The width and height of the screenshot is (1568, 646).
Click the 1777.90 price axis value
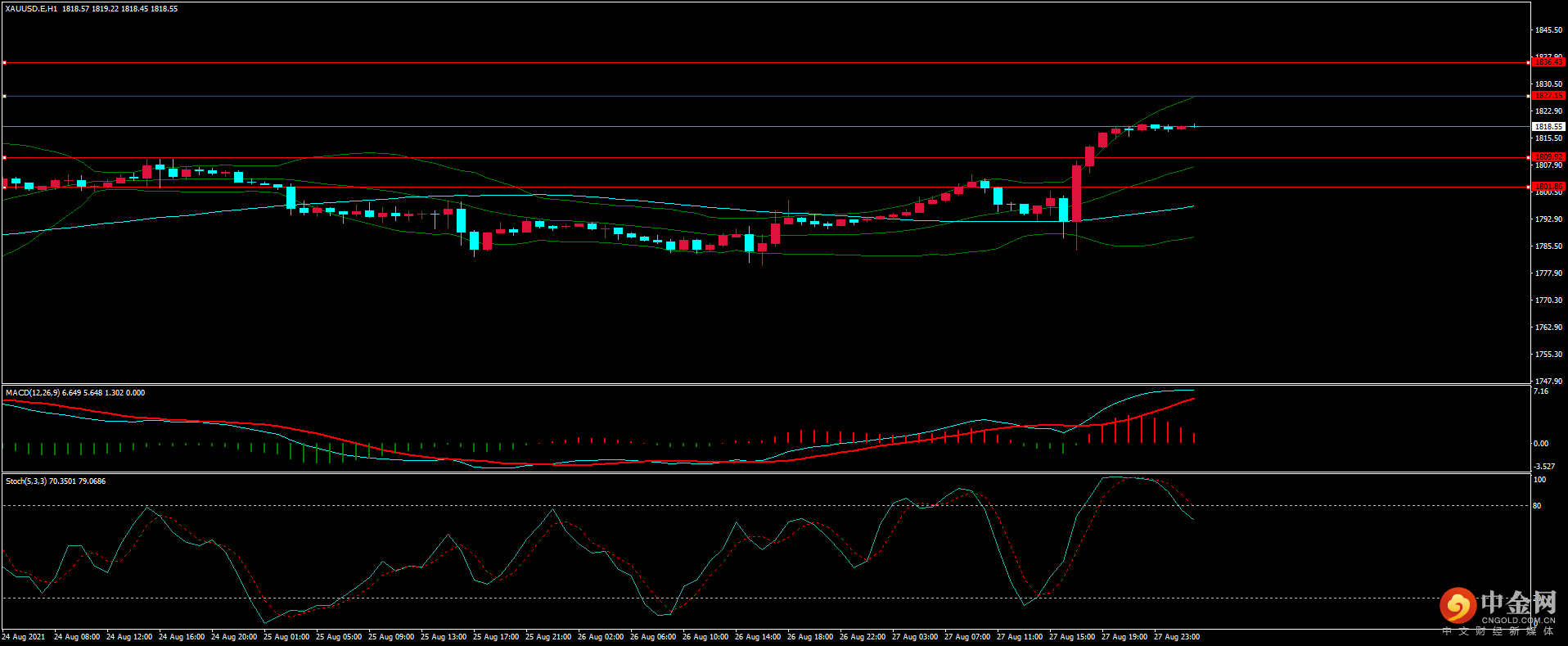[1548, 273]
